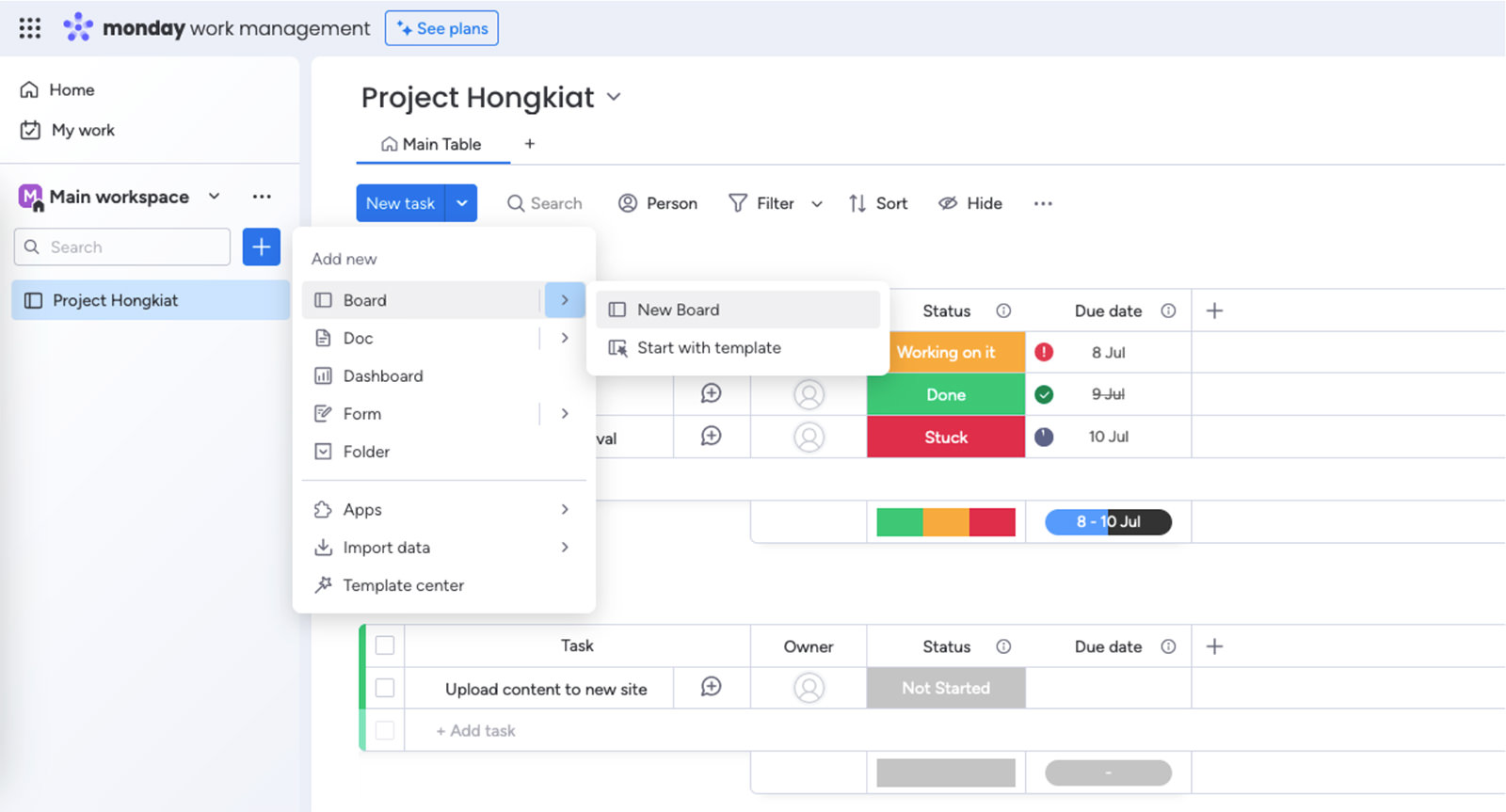Click Hide columns button
Image resolution: width=1506 pixels, height=812 pixels.
coord(970,203)
